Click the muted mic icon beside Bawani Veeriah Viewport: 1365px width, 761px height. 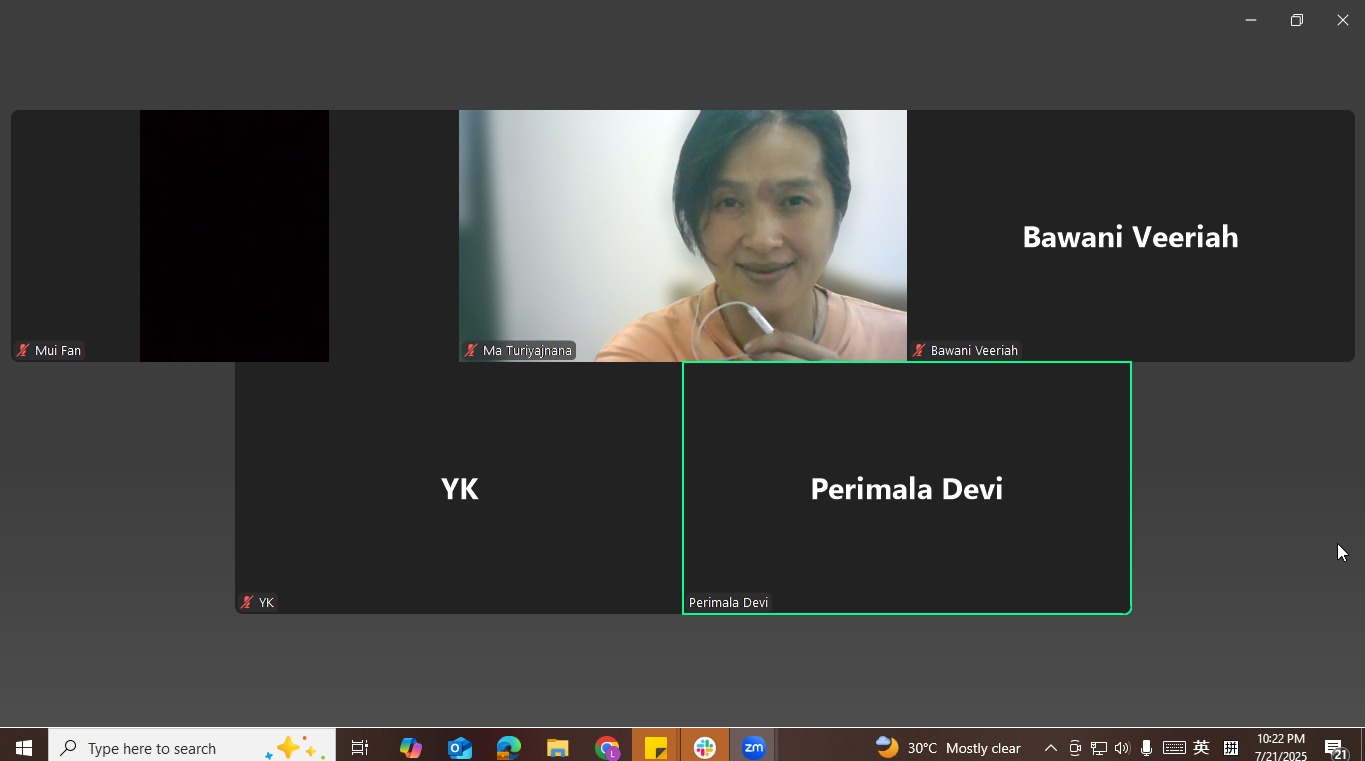pyautogui.click(x=919, y=351)
